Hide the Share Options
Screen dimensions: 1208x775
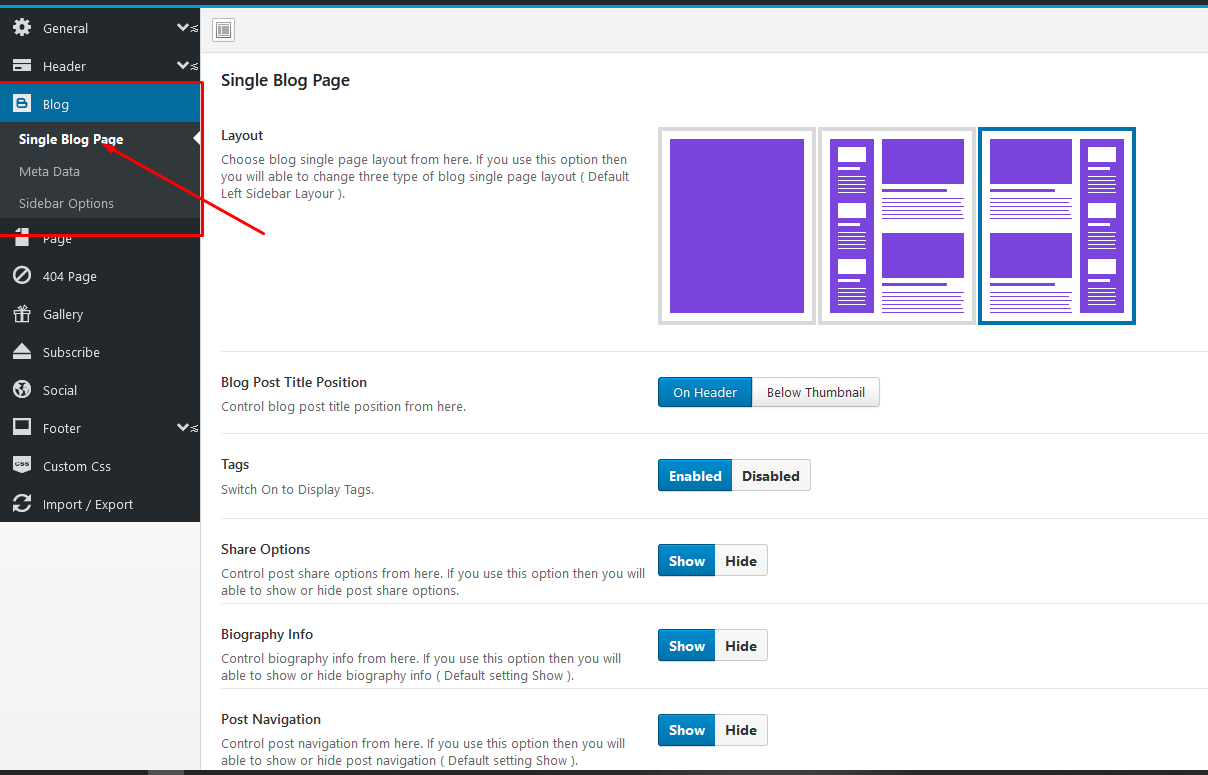741,561
